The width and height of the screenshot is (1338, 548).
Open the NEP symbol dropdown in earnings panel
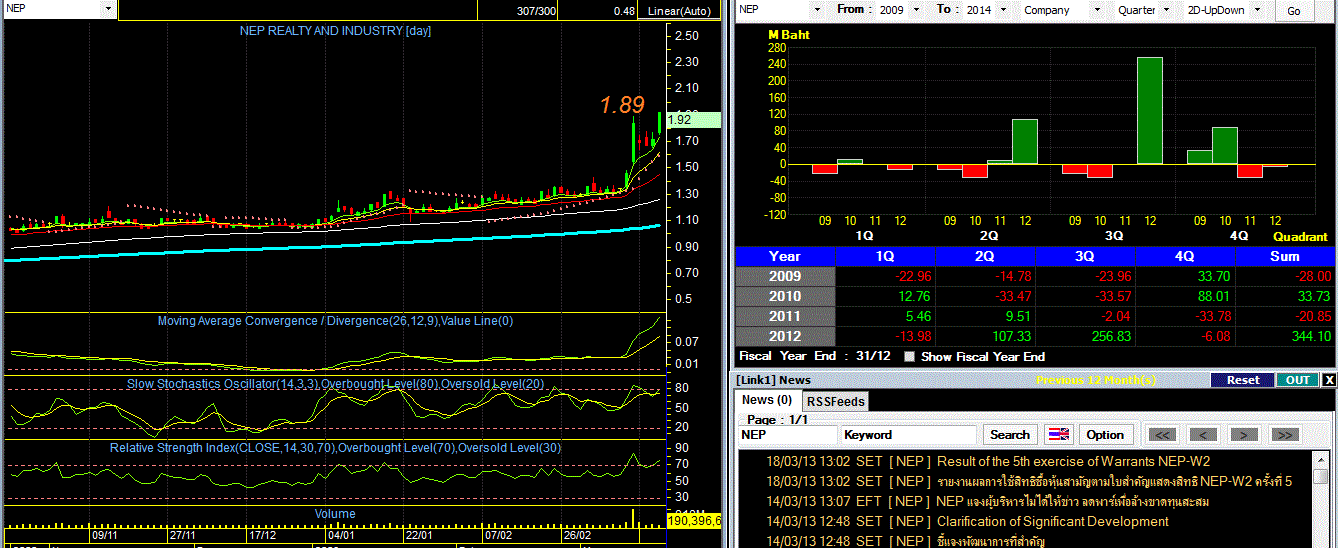pos(817,10)
